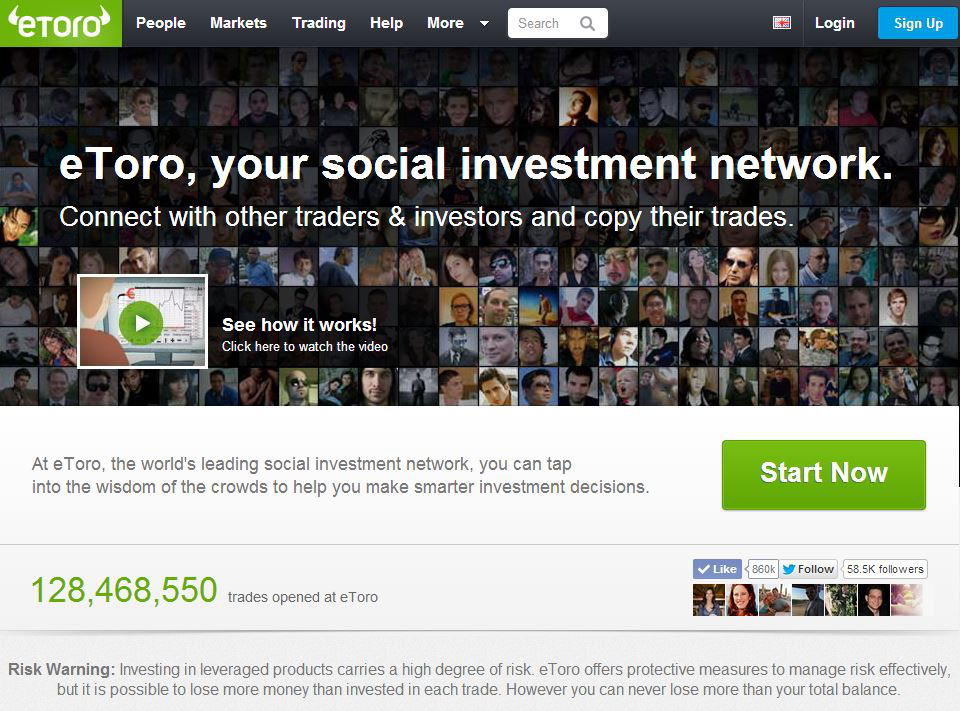Click the blue Sign Up button
The height and width of the screenshot is (711, 960).
click(x=918, y=23)
